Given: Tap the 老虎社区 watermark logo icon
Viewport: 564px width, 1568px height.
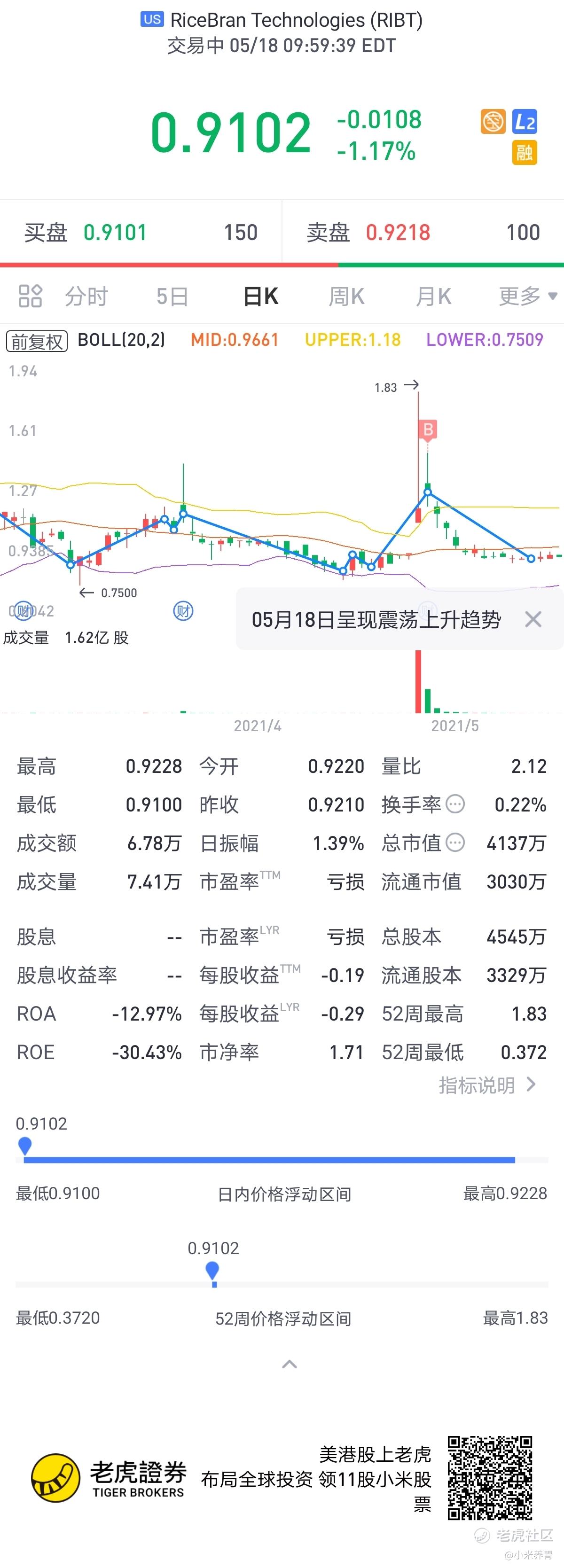Looking at the screenshot, I should (x=482, y=1536).
